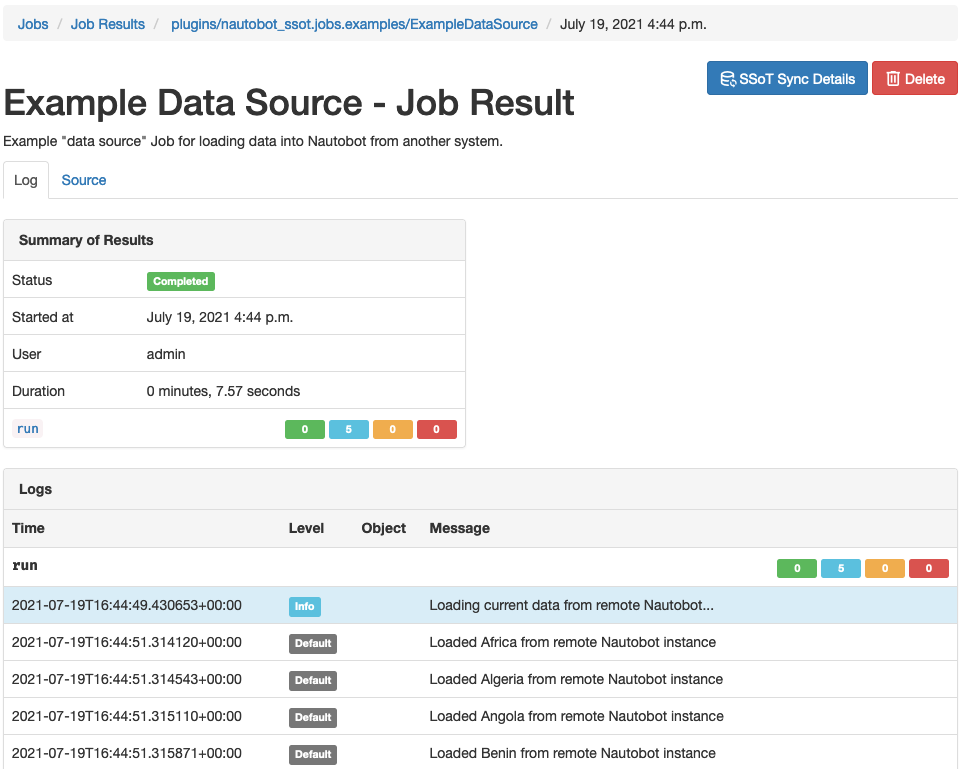Click 'Loading current data from remote Nautobot...' message
Screen dimensions: 973x769
pos(572,605)
